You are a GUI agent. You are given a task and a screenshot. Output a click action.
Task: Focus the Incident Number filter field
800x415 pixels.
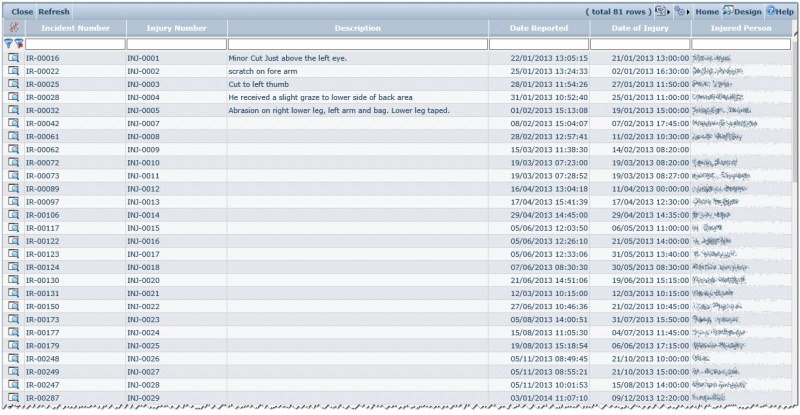[75, 44]
